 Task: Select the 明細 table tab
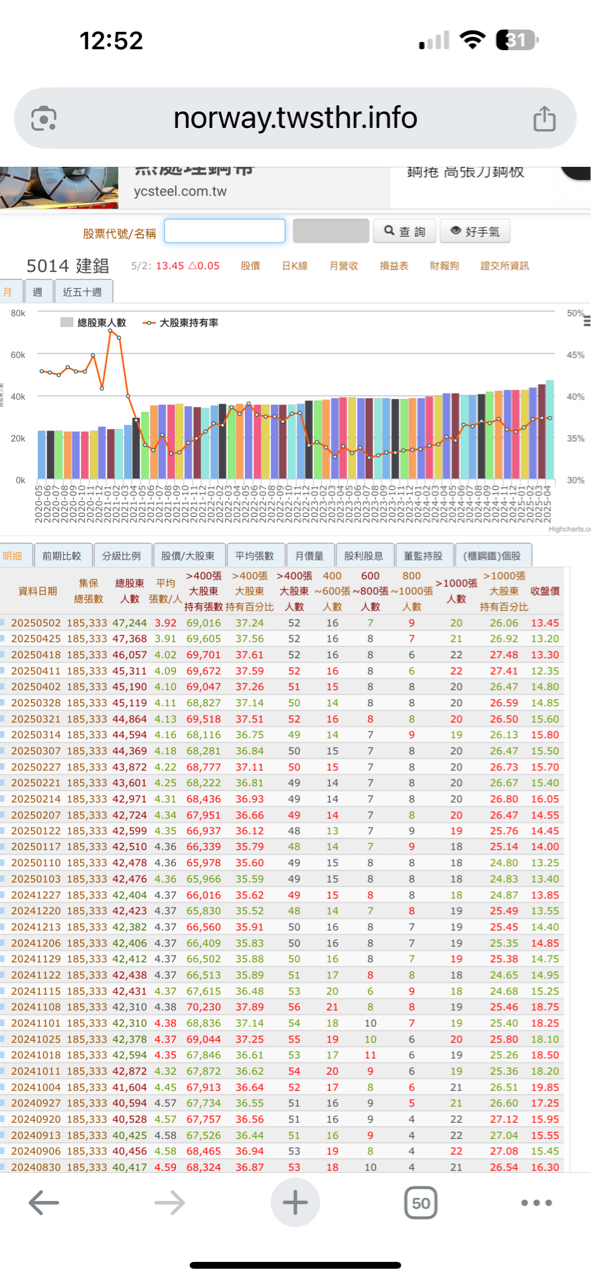click(14, 556)
